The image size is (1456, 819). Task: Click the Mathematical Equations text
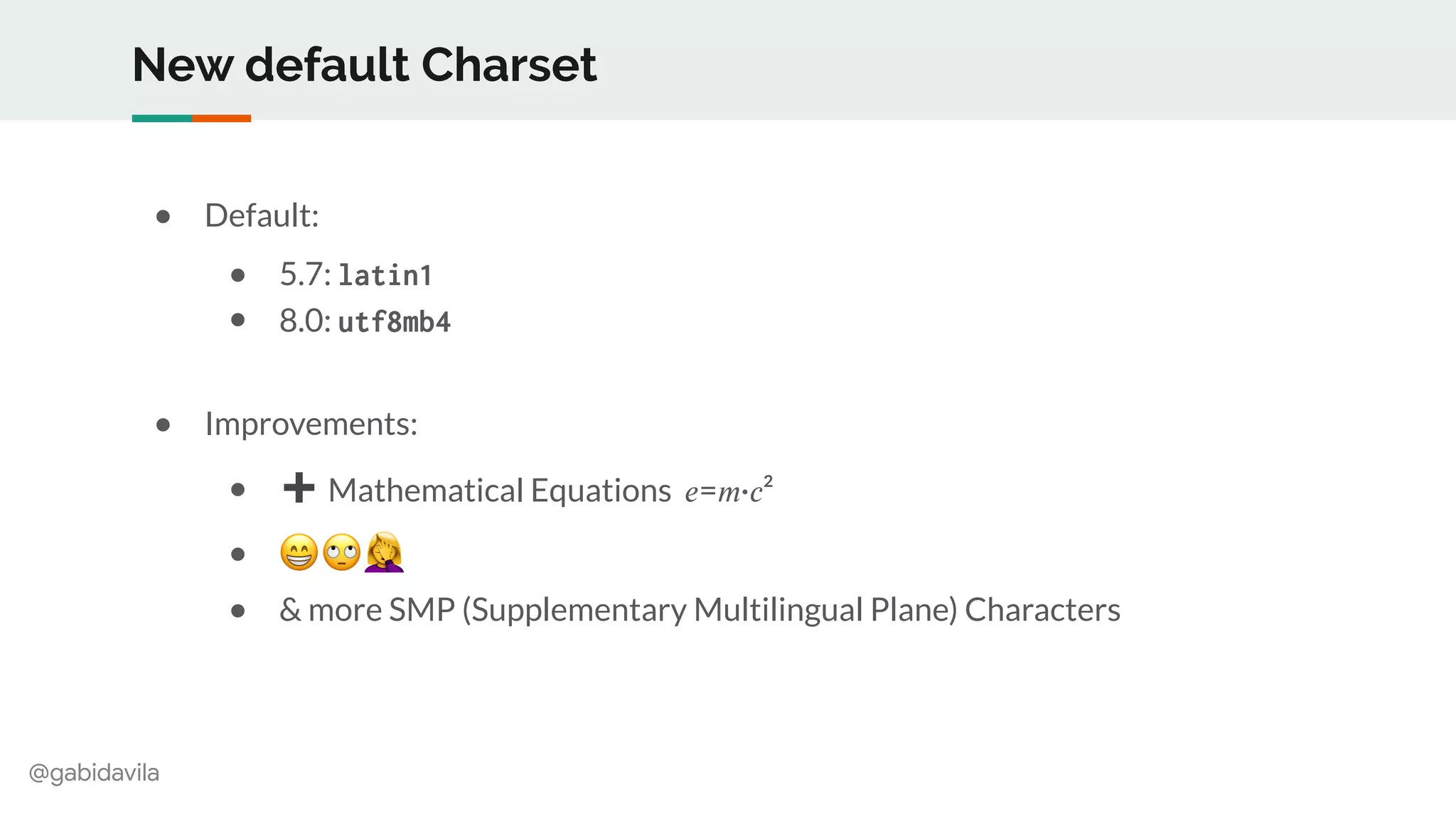pyautogui.click(x=499, y=491)
